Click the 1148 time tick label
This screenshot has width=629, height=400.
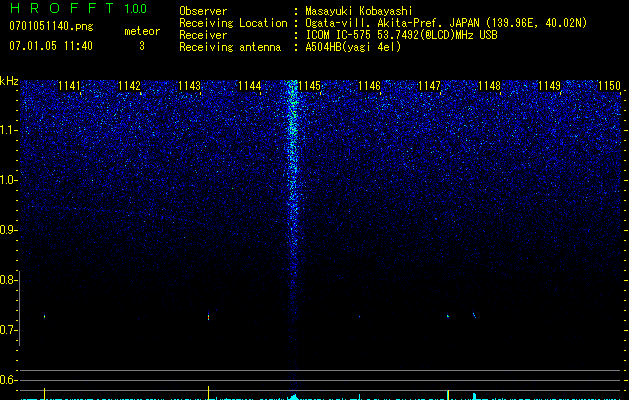(x=489, y=86)
